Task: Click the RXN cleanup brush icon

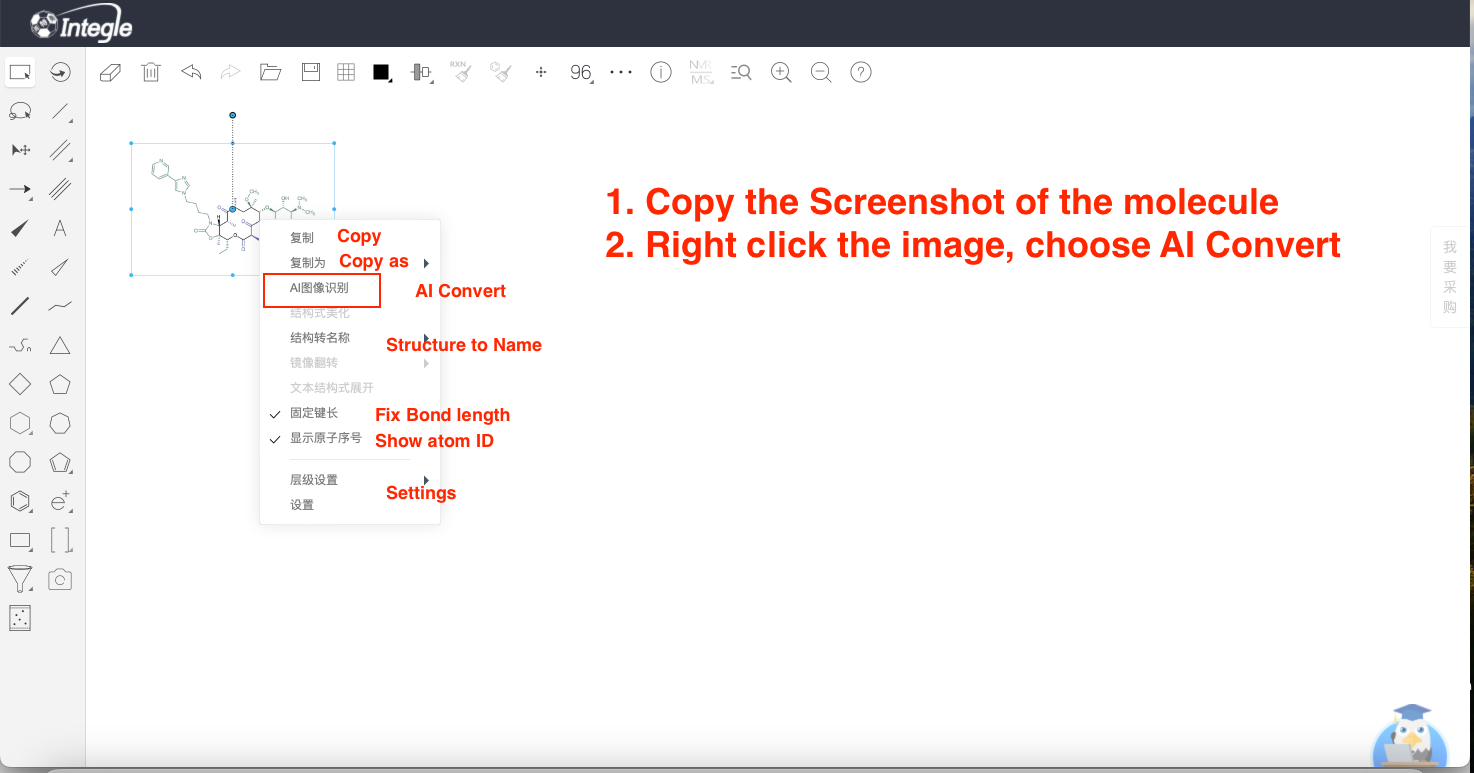Action: pyautogui.click(x=461, y=71)
